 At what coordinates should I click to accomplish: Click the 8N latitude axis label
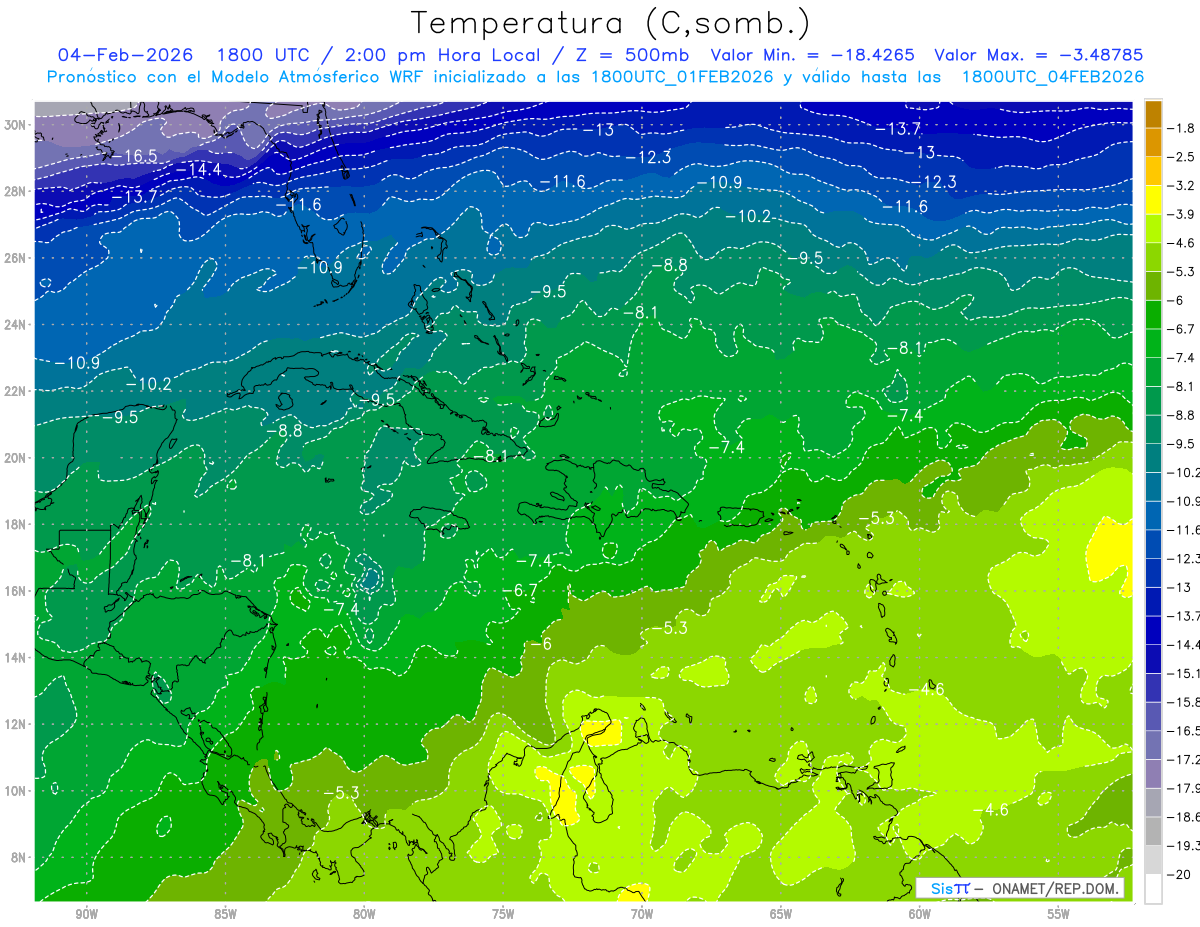(x=20, y=857)
